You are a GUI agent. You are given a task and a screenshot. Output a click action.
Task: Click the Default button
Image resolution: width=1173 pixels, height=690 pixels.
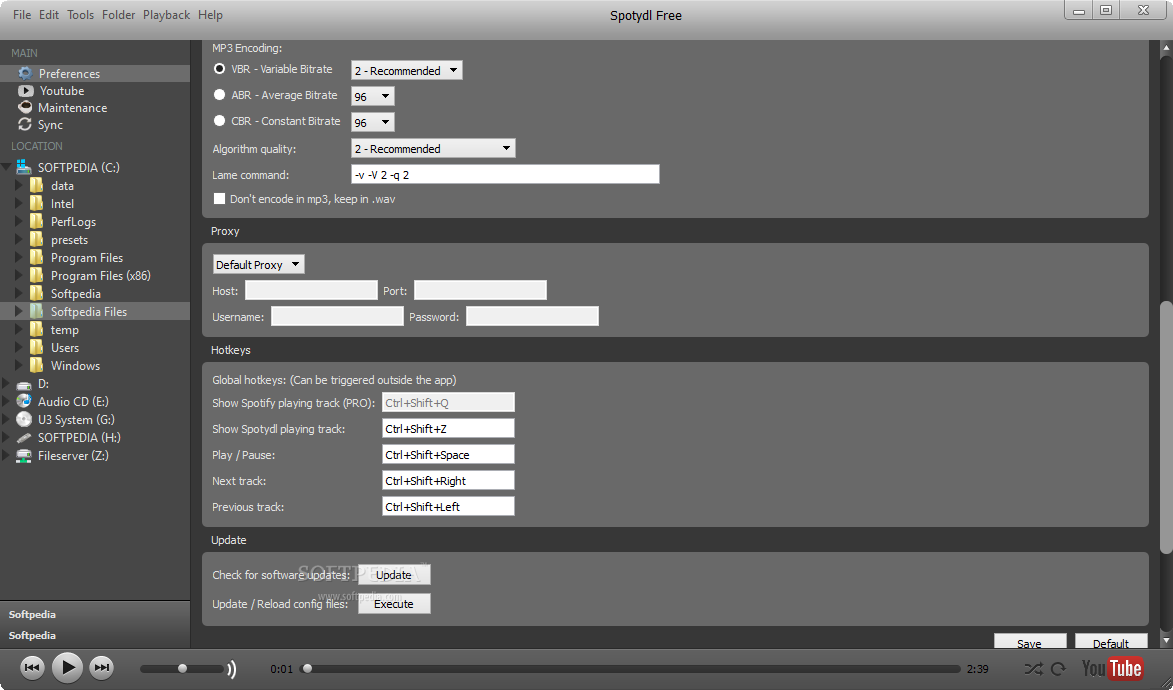[x=1111, y=641]
